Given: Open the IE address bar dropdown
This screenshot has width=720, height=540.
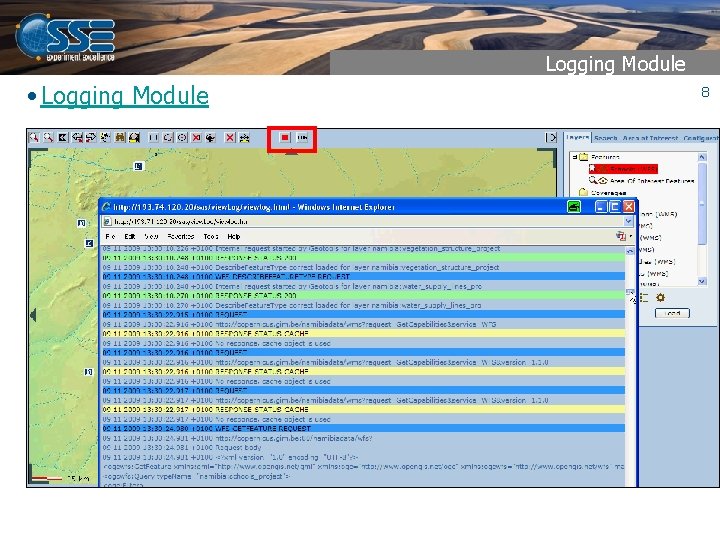Looking at the screenshot, I should [628, 221].
